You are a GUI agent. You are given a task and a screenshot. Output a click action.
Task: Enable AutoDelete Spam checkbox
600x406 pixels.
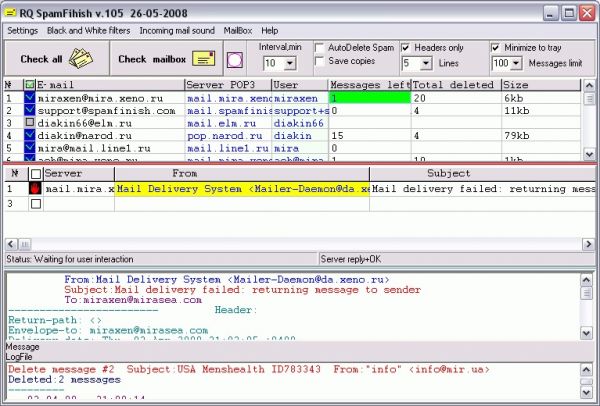(x=318, y=47)
